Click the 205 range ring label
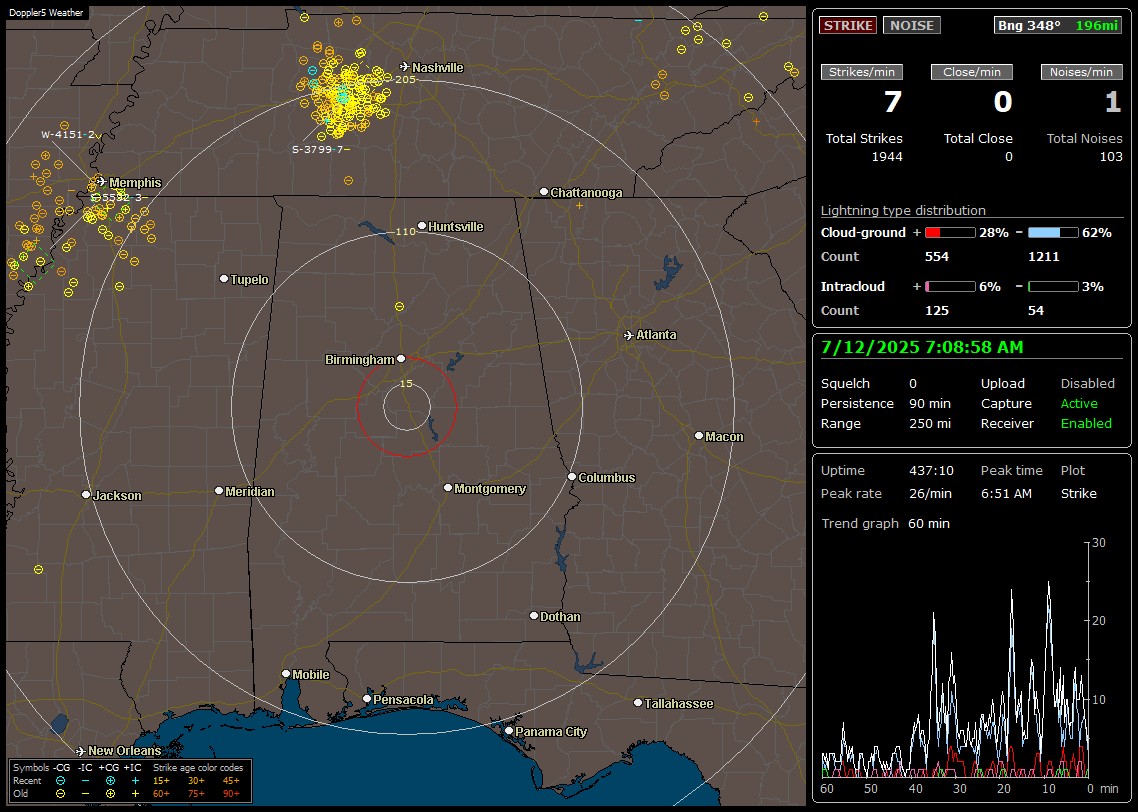The height and width of the screenshot is (812, 1138). [x=406, y=79]
